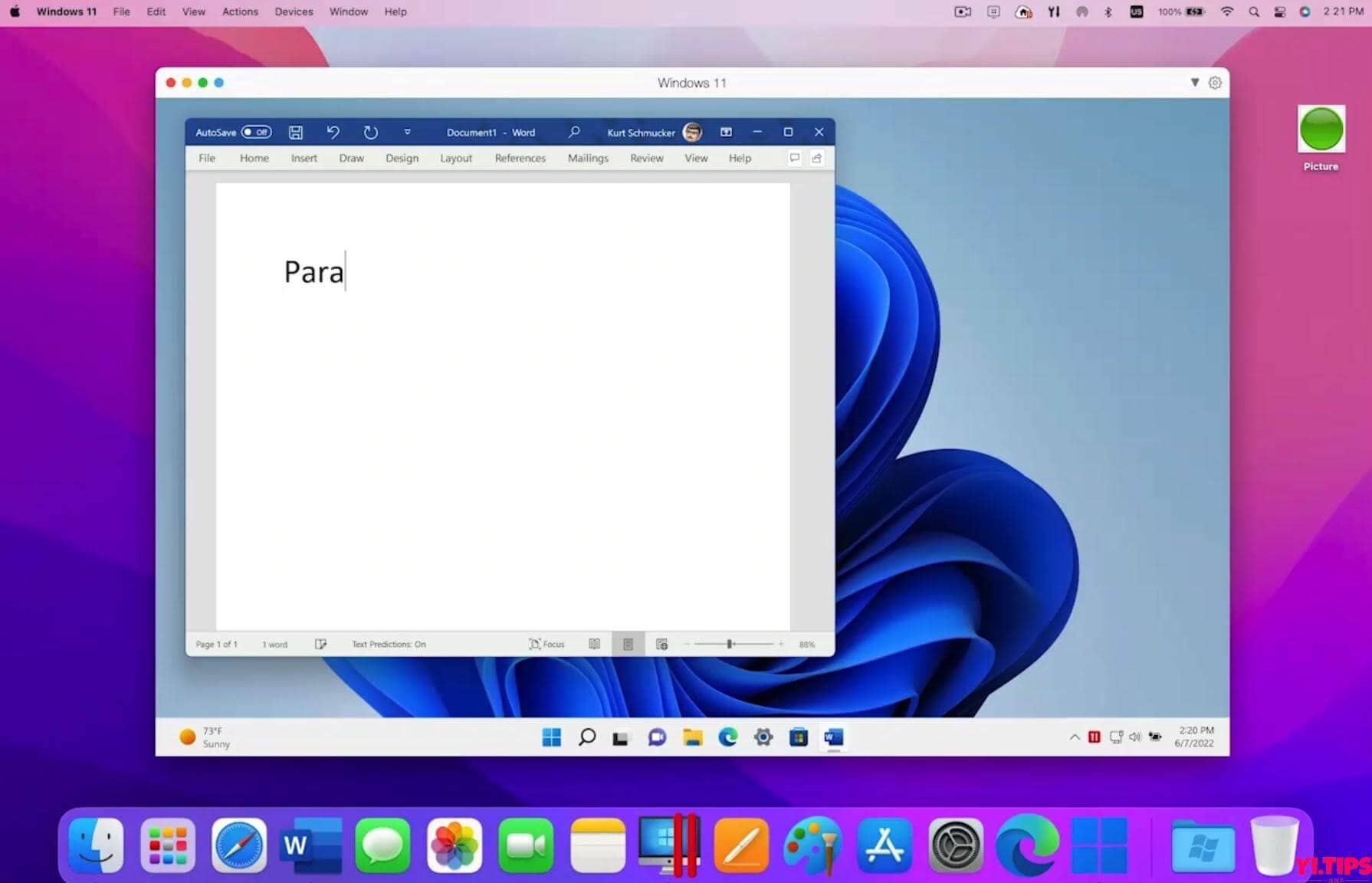Click the zoom in plus button

[x=781, y=644]
